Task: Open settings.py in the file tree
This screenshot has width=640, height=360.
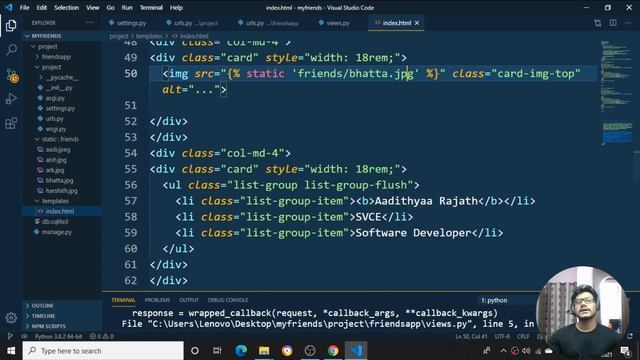Action: coord(60,109)
